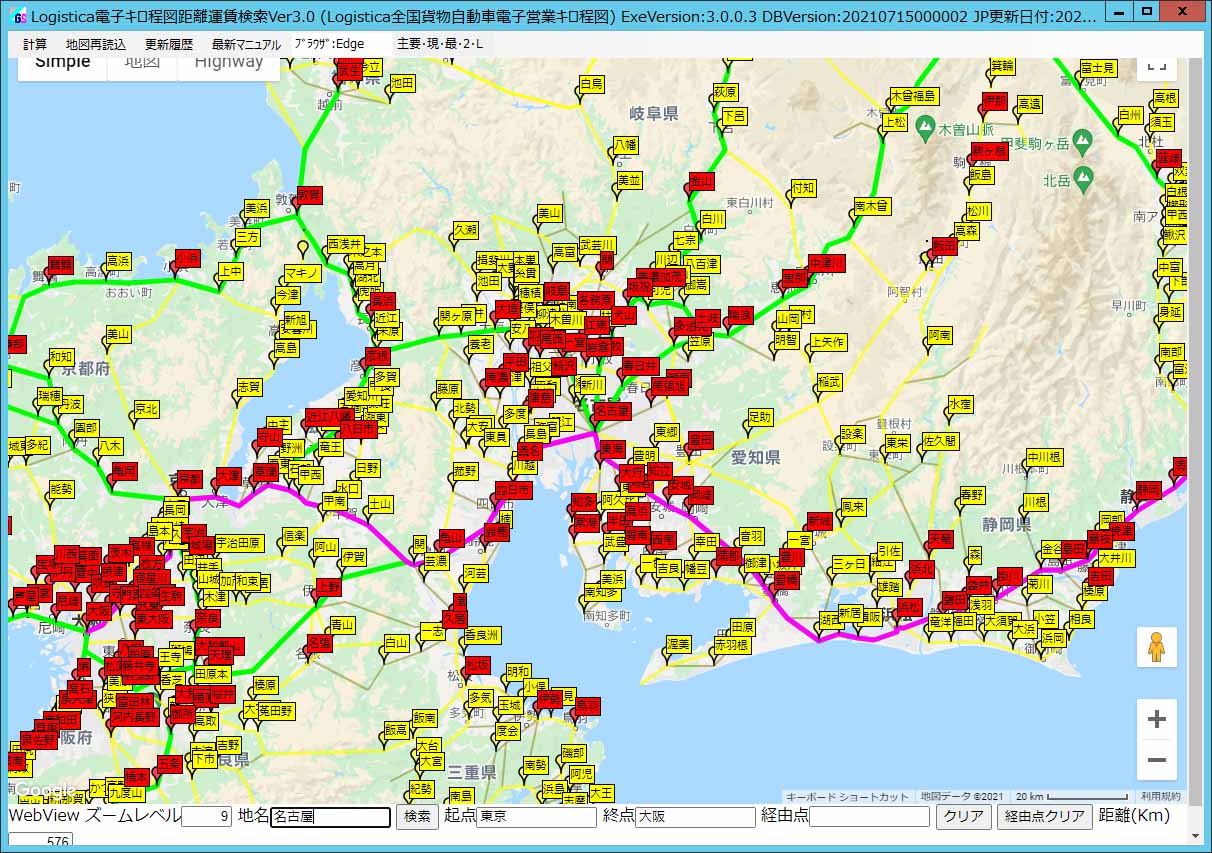Click the 木曽山脈 mountain landmark icon

[925, 130]
